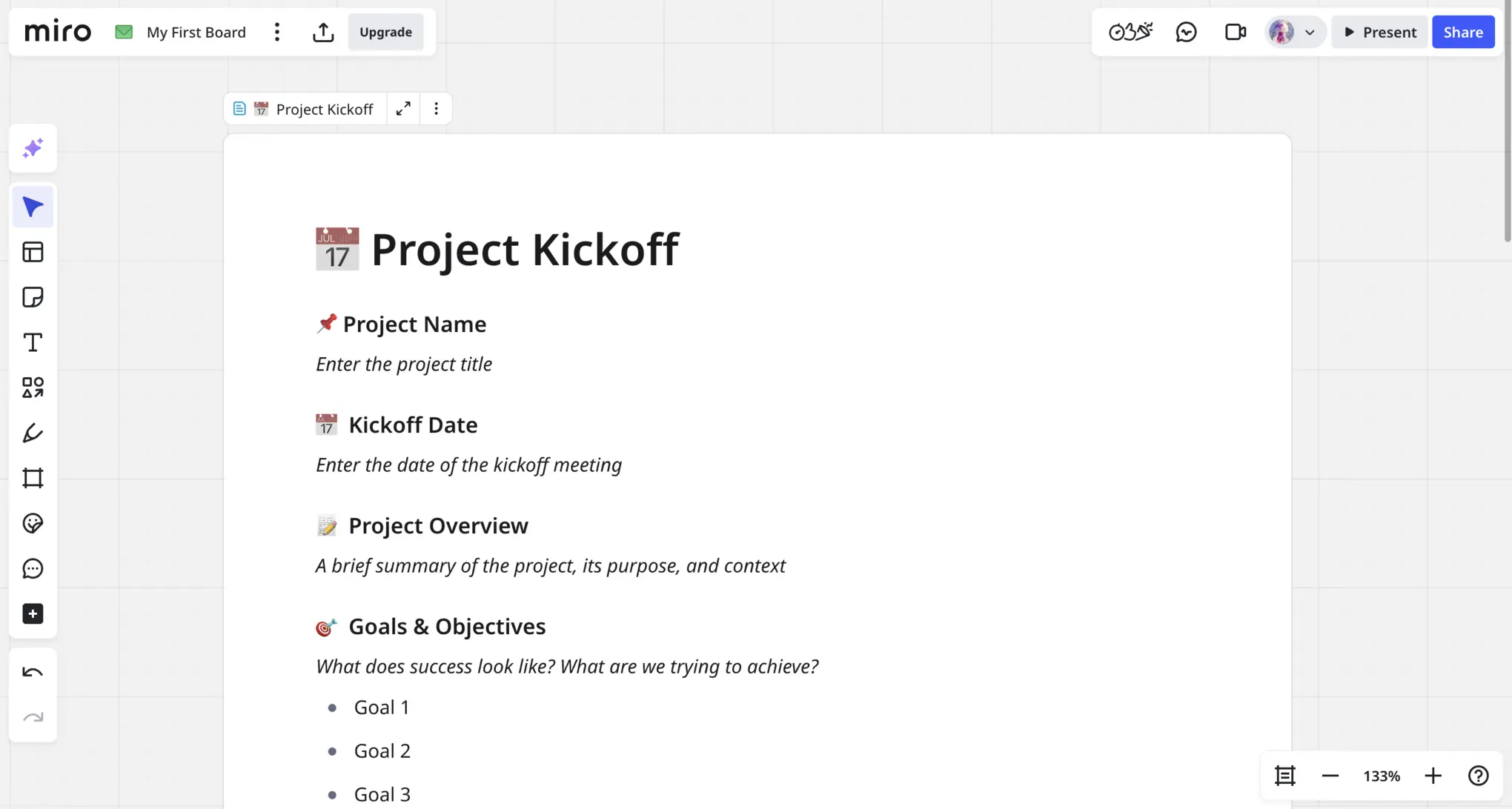
Task: Select the Pen drawing tool
Action: pyautogui.click(x=33, y=433)
